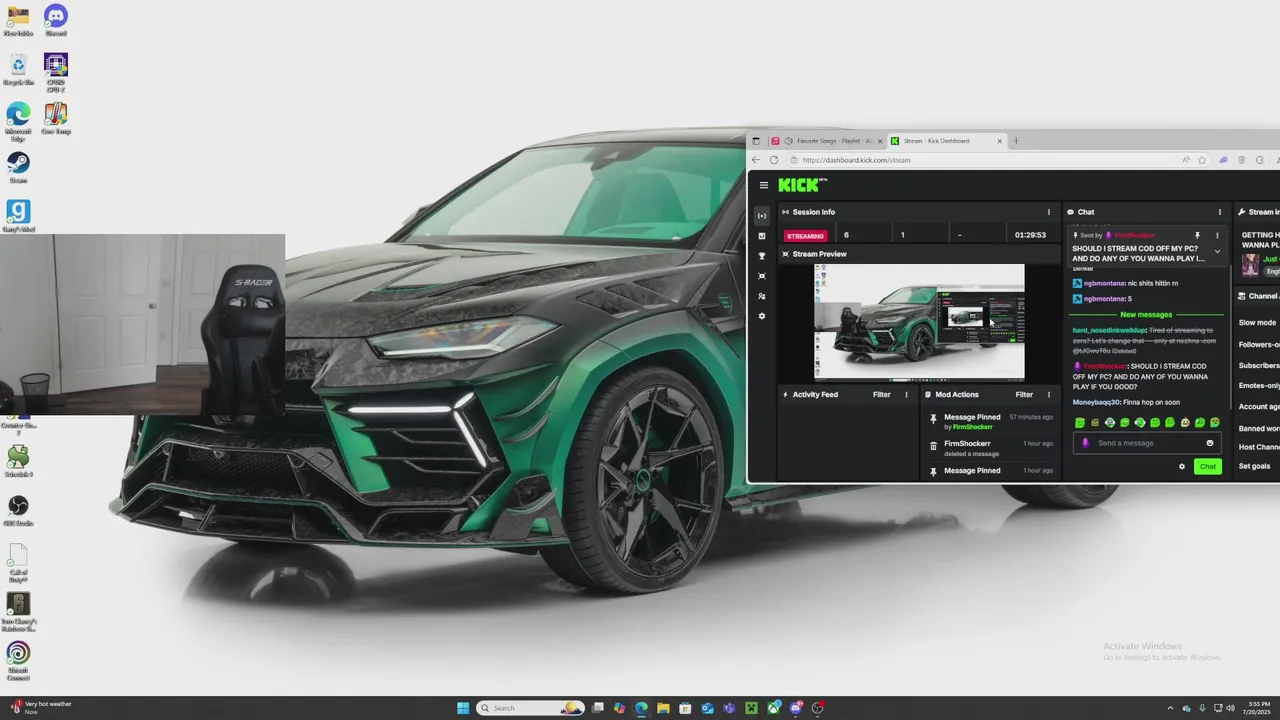
Task: Click Set goals option
Action: [x=1254, y=466]
